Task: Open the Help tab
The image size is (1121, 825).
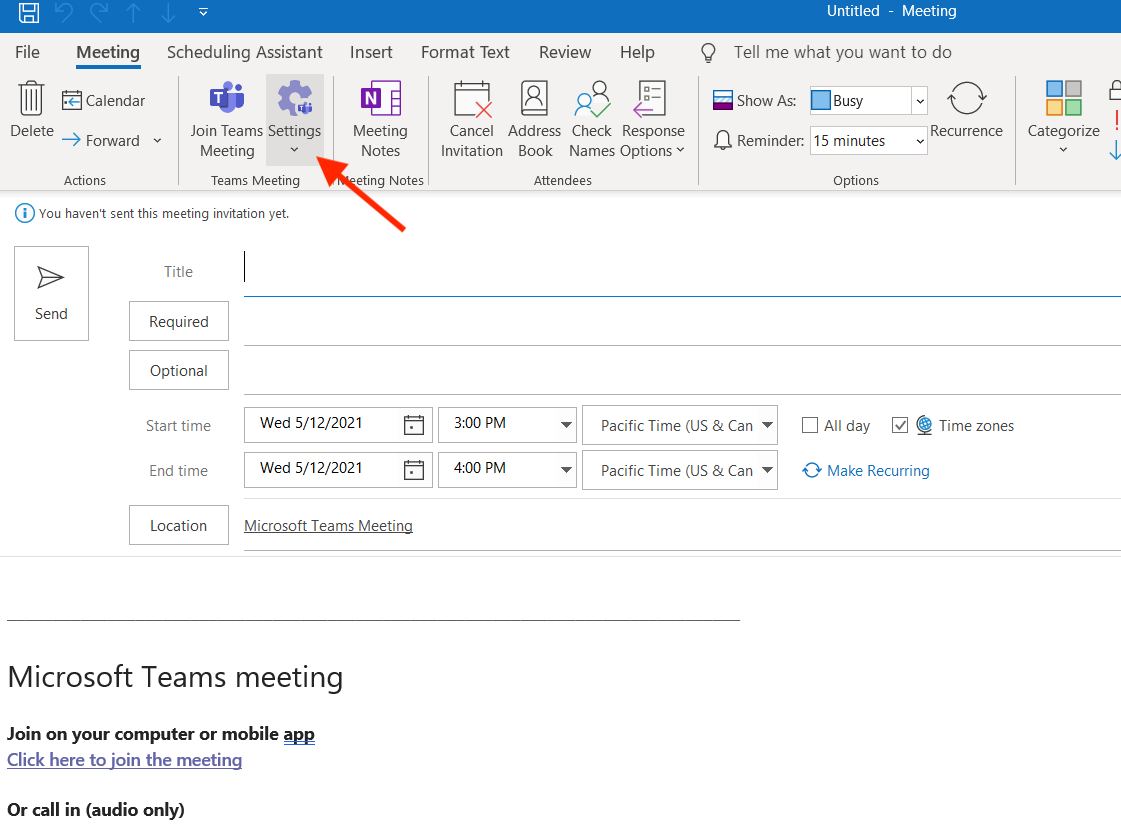Action: [637, 52]
